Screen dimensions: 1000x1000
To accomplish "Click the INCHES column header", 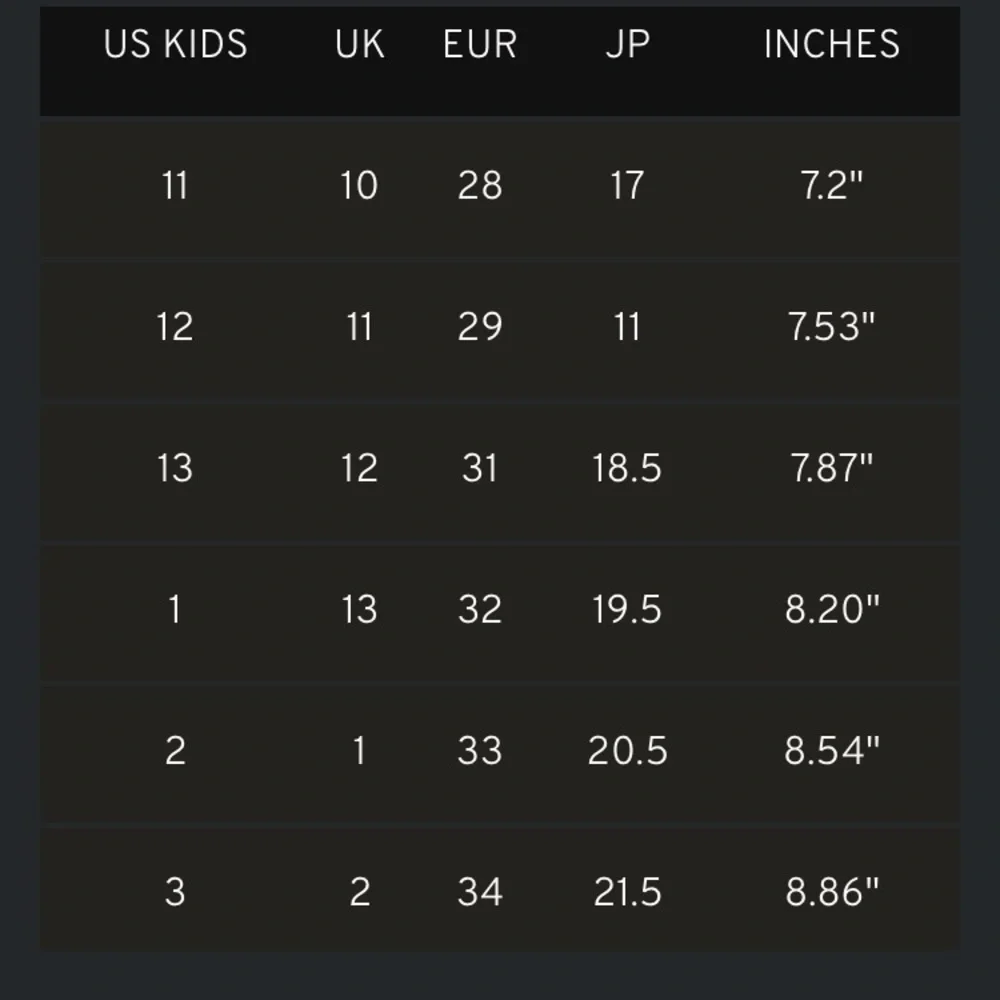I will (832, 45).
